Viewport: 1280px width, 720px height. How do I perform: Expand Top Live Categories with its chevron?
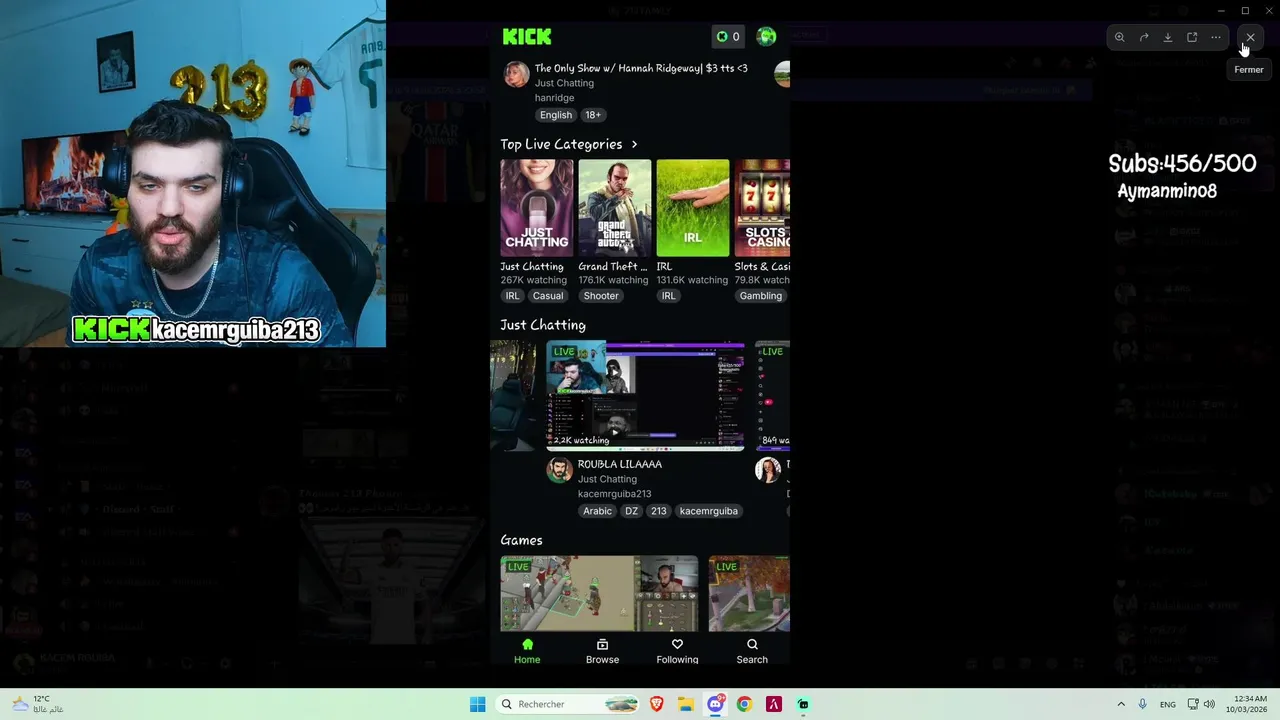[634, 145]
